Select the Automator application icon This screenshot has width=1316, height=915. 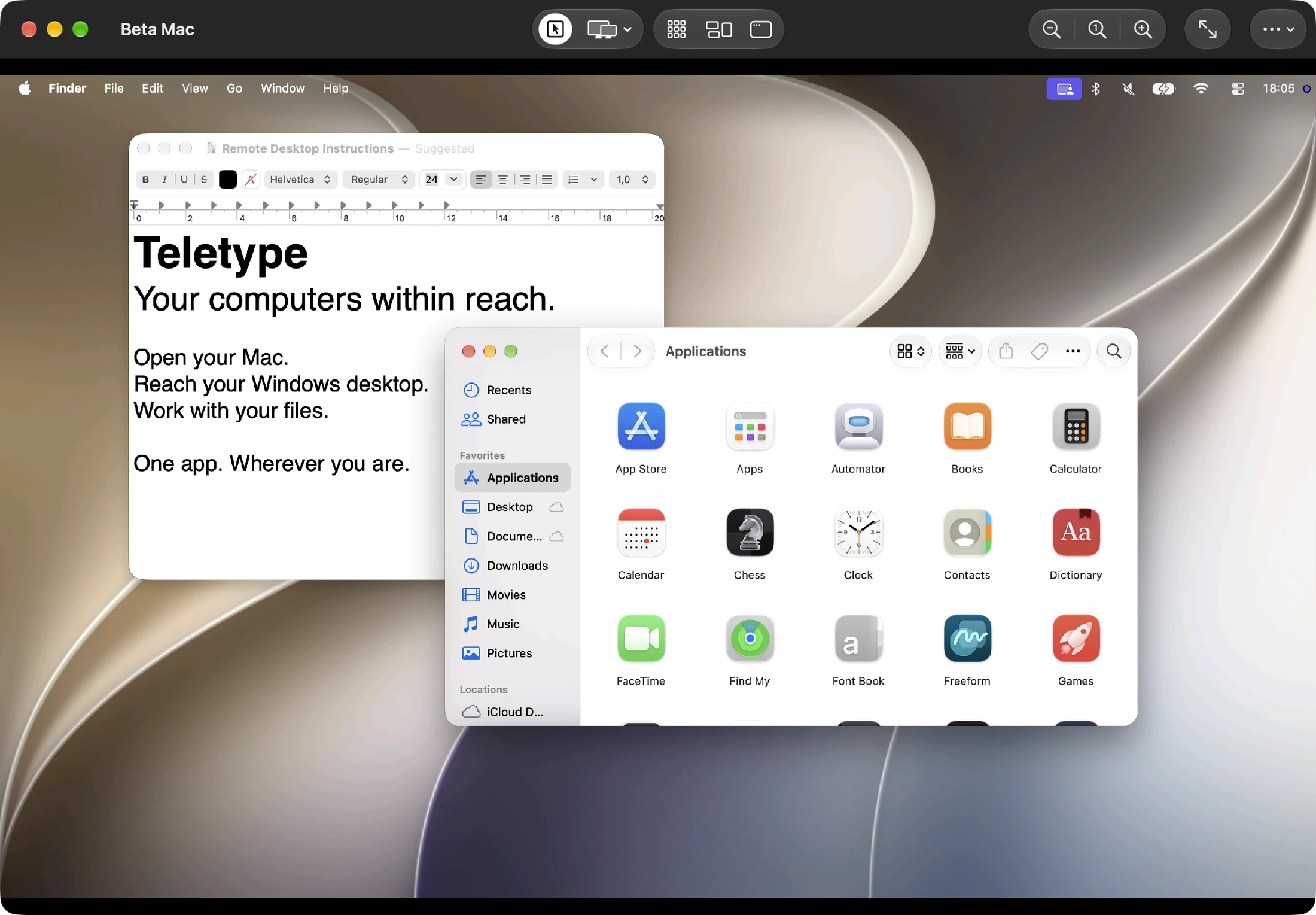click(x=858, y=426)
